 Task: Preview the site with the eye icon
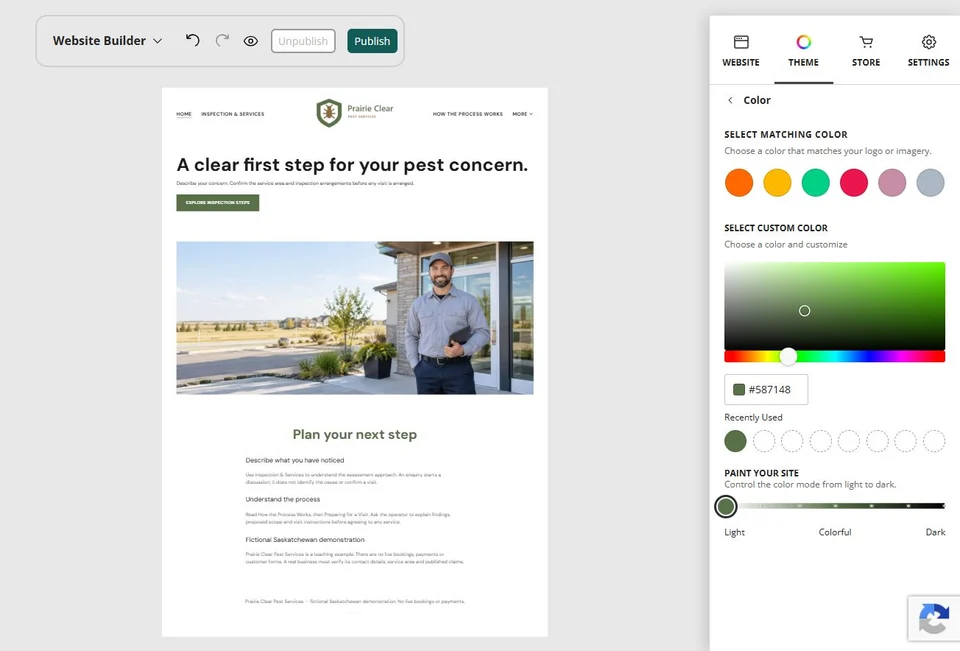click(x=250, y=41)
